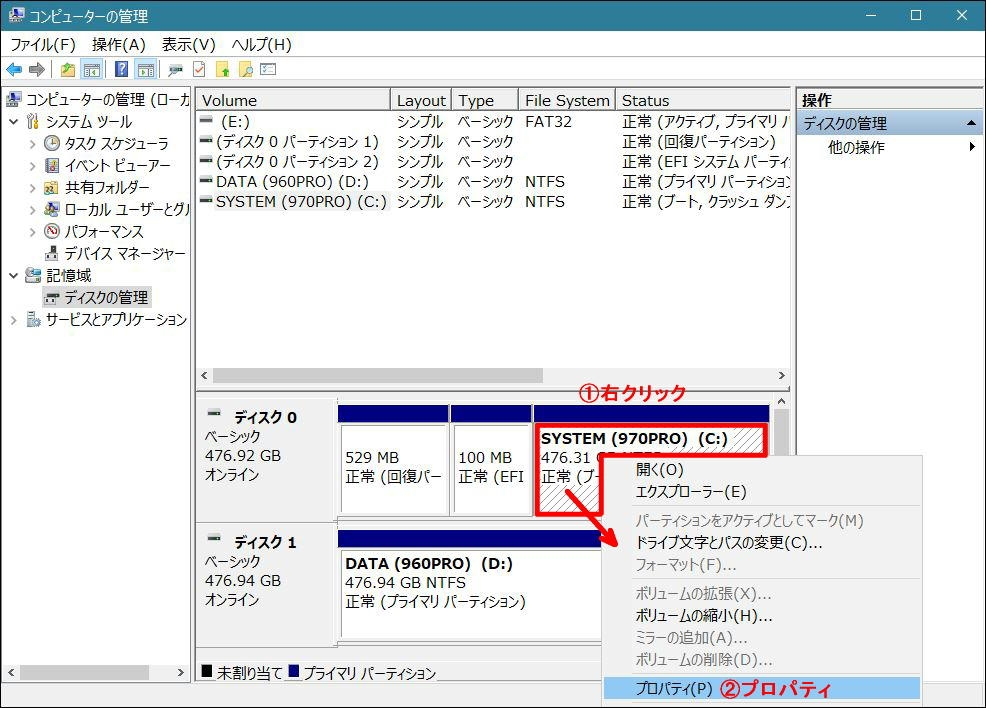This screenshot has height=708, width=986.
Task: Click the イベント ビューアー icon in tree
Action: pos(52,165)
